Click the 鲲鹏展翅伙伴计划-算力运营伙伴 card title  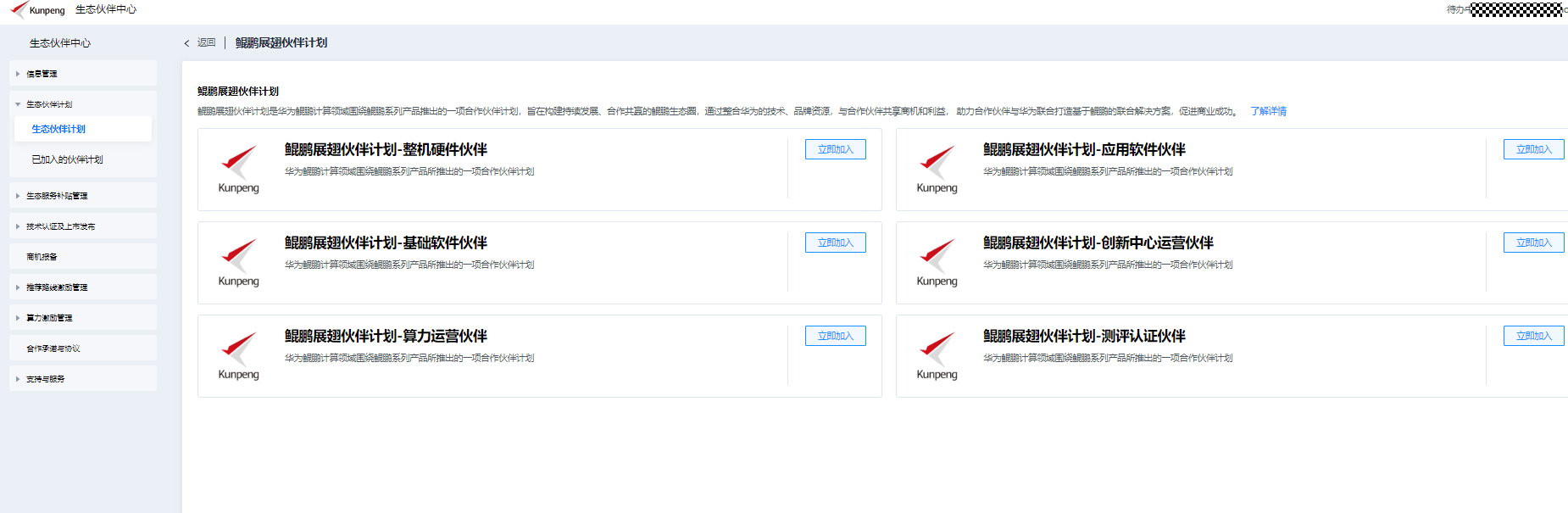point(386,336)
